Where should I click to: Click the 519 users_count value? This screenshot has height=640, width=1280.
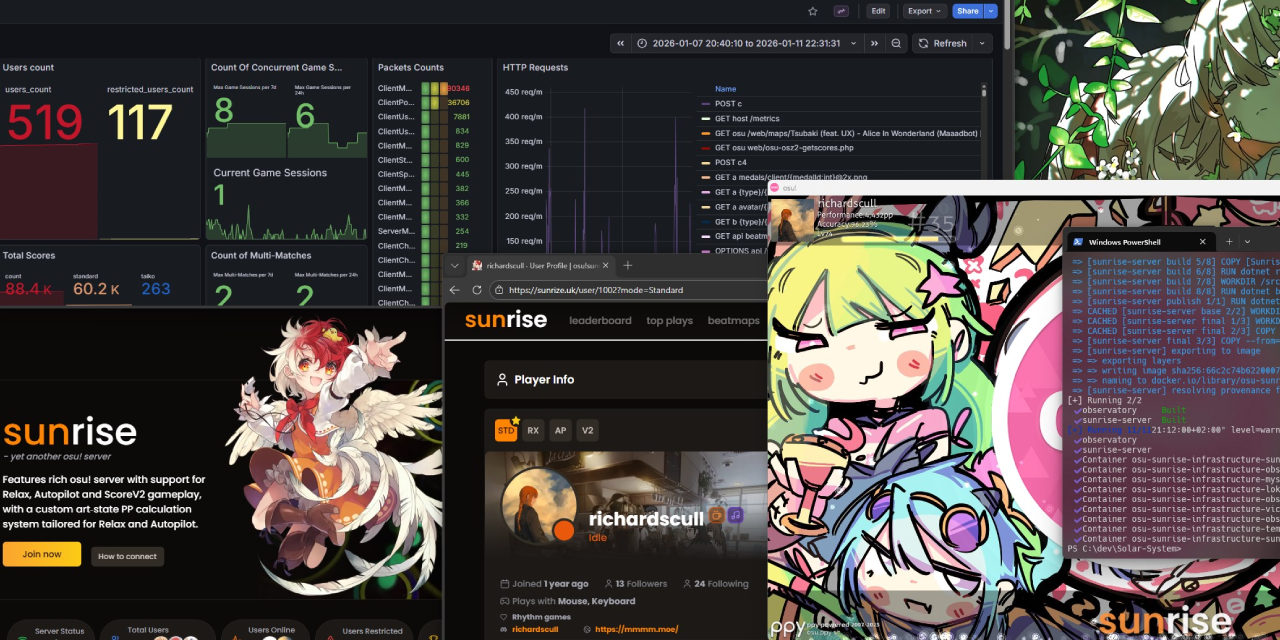tap(45, 122)
